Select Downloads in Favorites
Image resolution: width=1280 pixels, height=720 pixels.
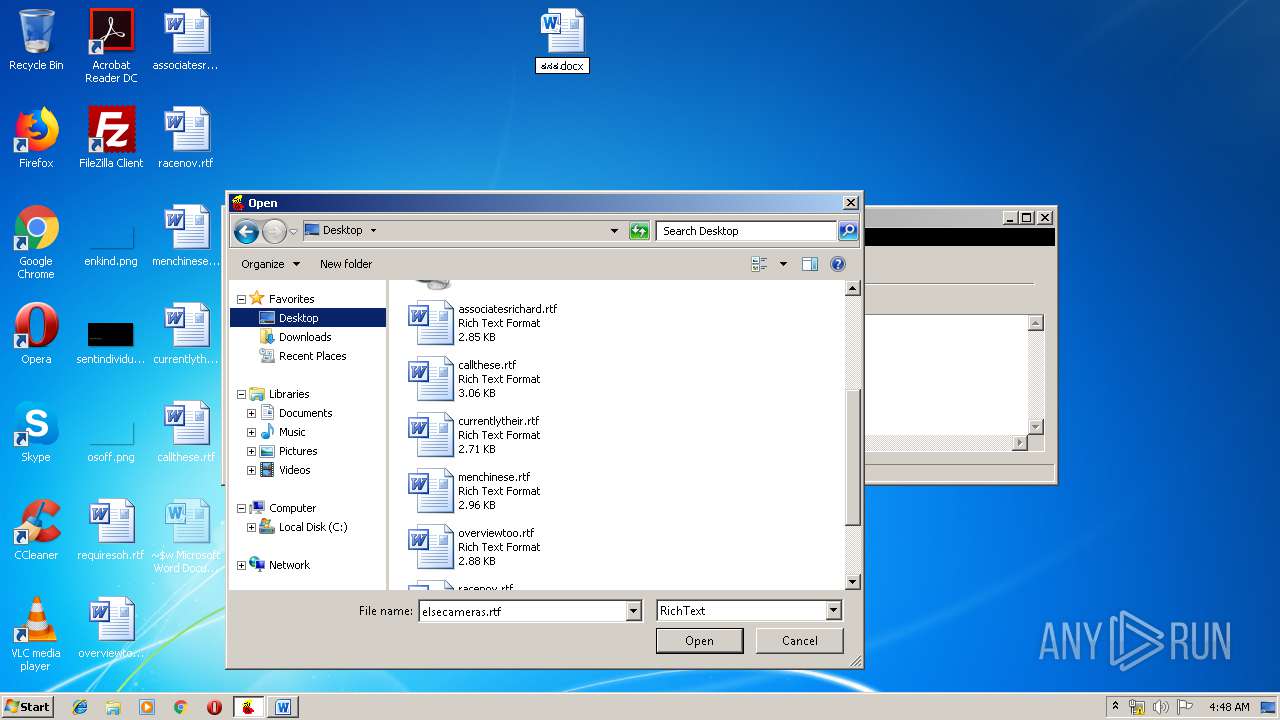pos(305,337)
